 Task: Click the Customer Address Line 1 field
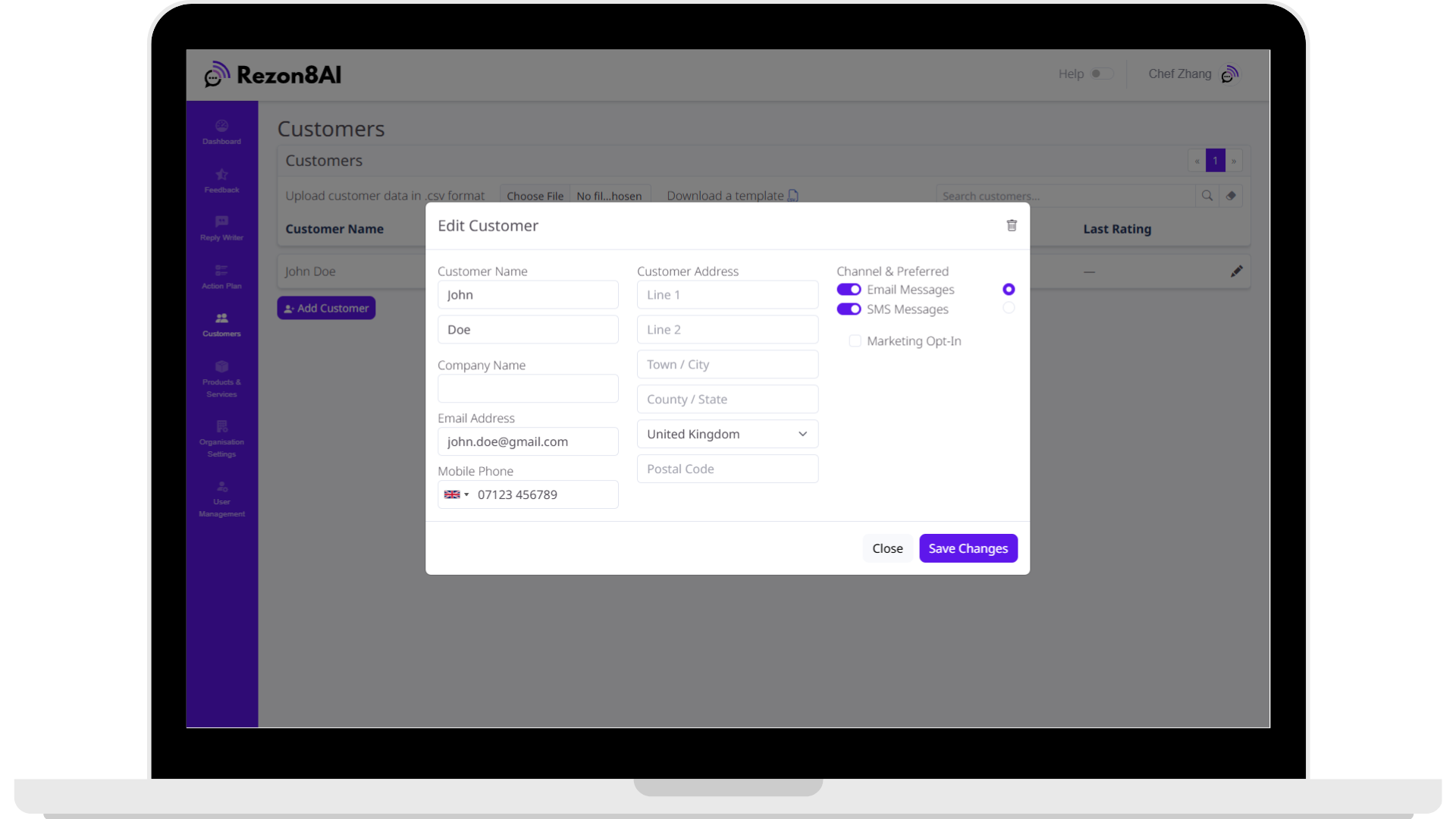point(727,294)
